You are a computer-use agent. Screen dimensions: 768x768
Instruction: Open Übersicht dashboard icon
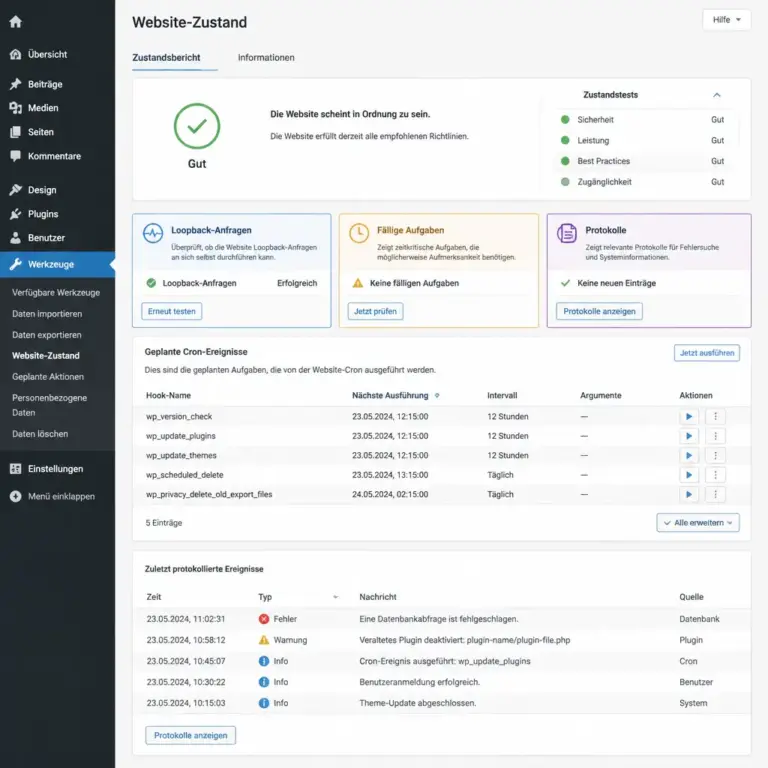point(16,54)
